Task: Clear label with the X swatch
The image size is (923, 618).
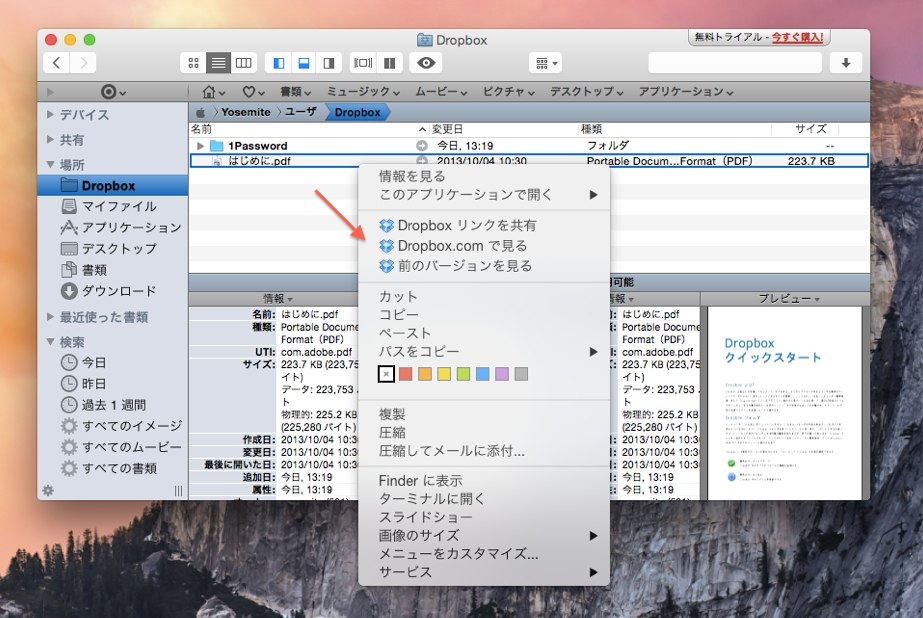Action: tap(386, 374)
